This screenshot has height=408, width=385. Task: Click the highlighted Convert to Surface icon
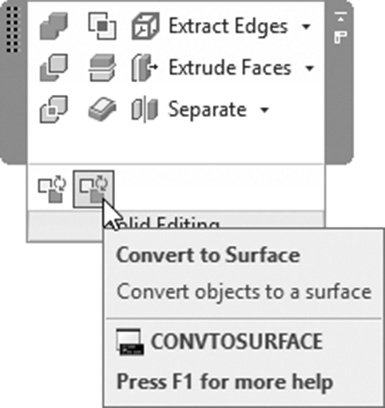coord(94,189)
